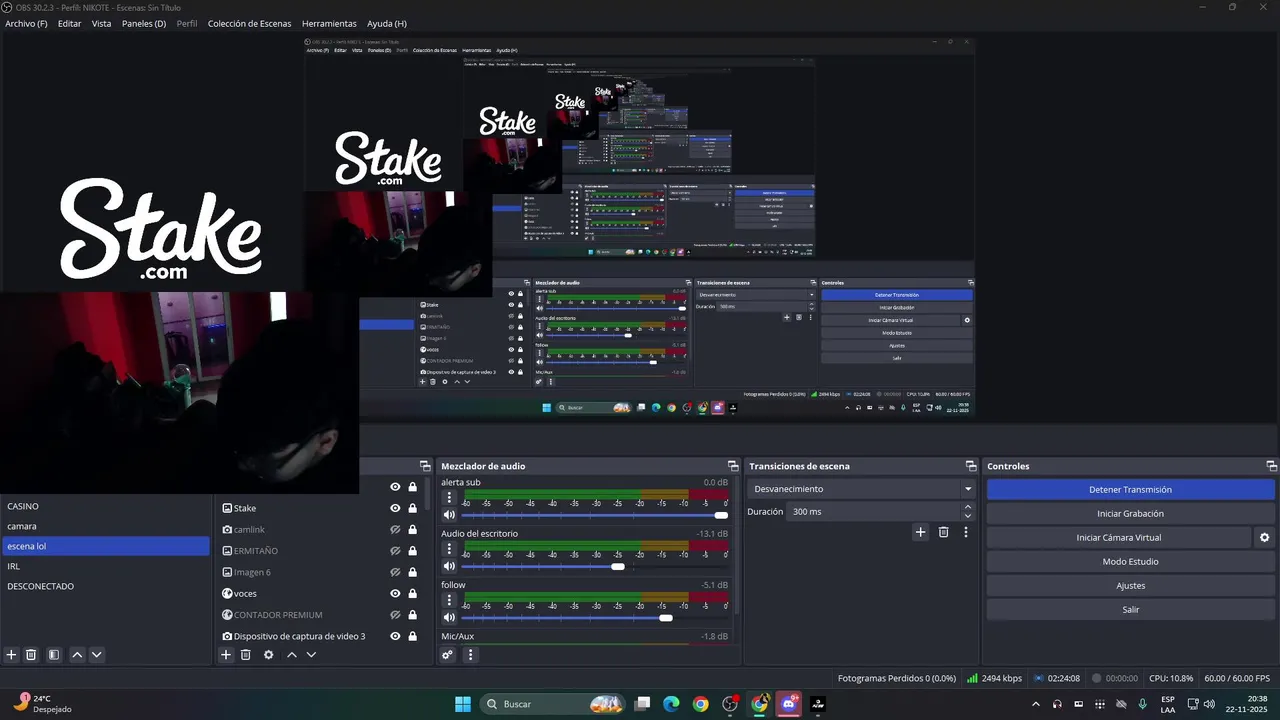Pop out the Transiciones de escena dock
The image size is (1280, 720).
point(971,466)
